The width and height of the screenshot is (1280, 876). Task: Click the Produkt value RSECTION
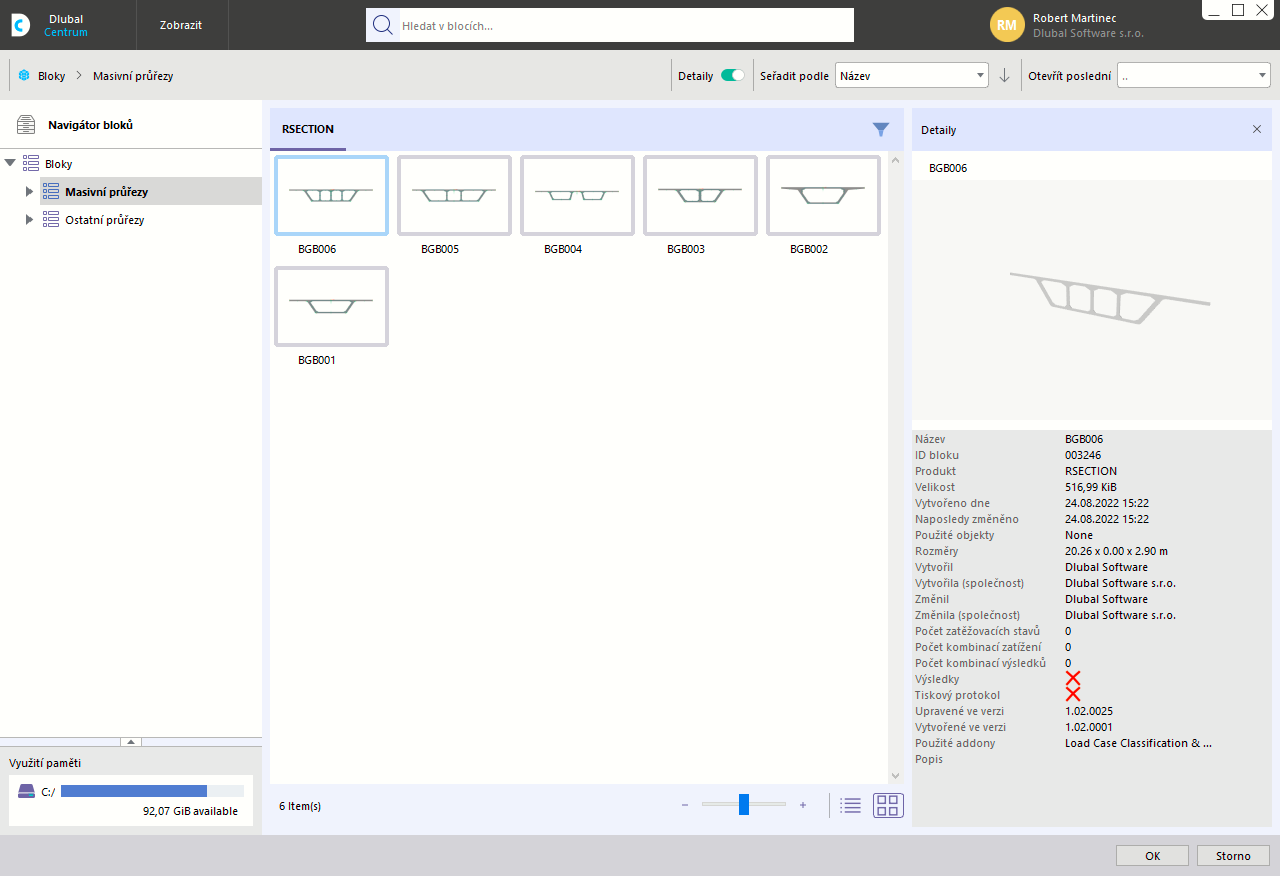click(1091, 471)
